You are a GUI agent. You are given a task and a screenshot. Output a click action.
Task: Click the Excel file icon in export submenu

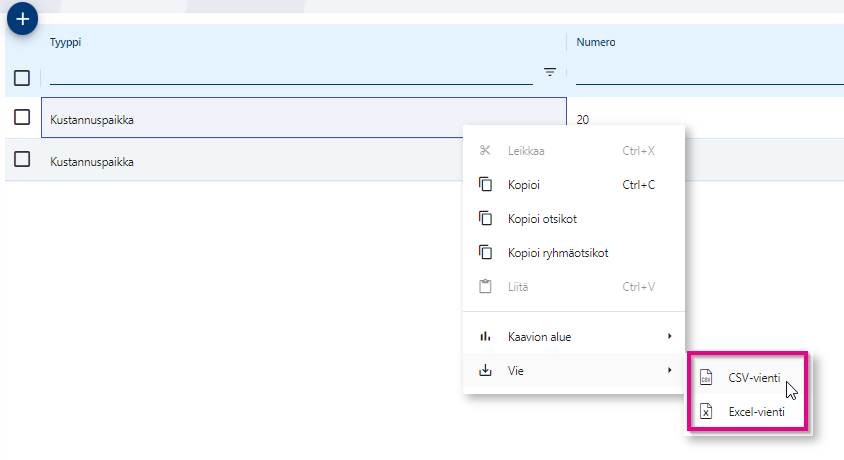click(x=705, y=411)
